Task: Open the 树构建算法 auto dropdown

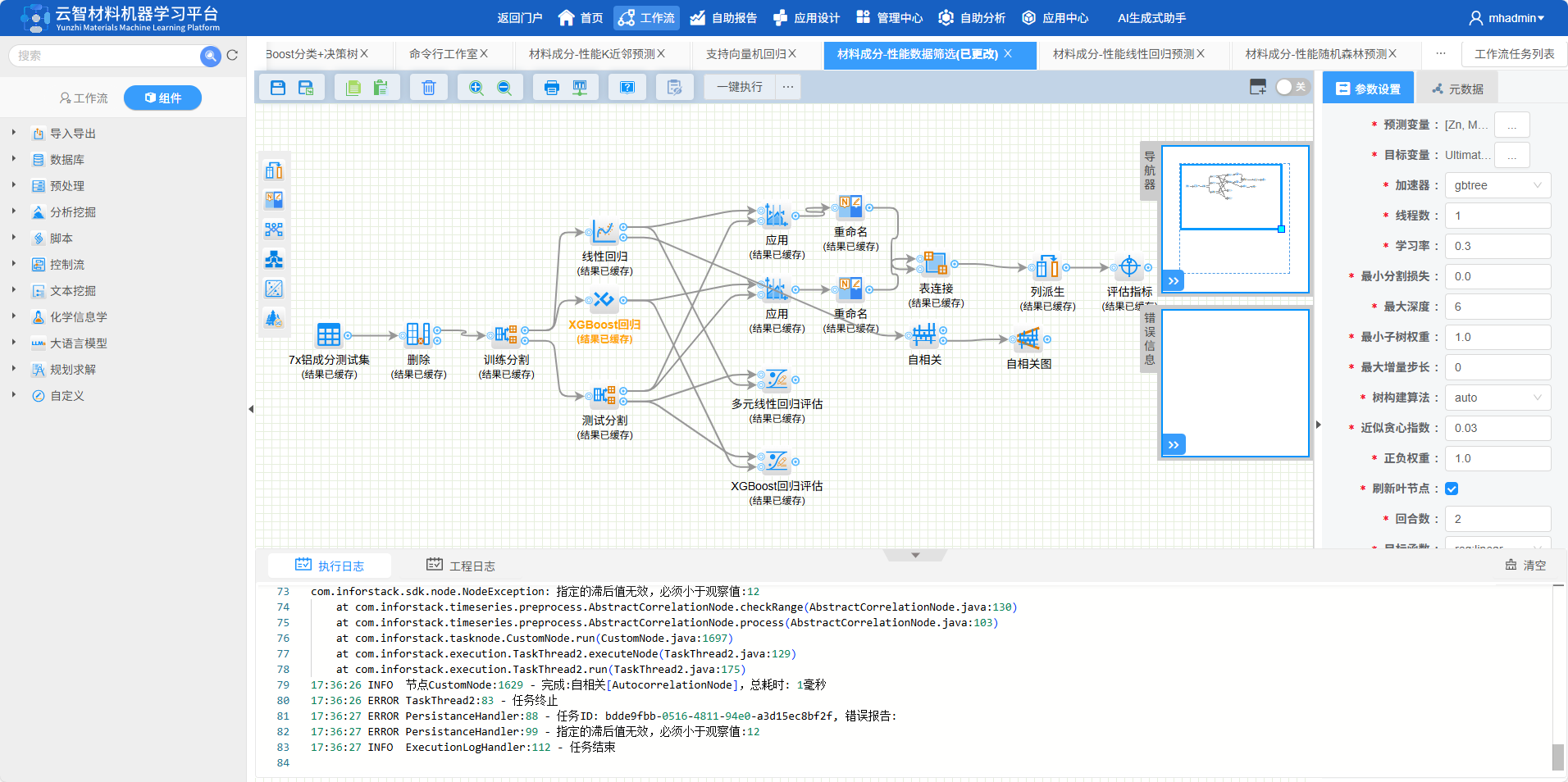Action: tap(1497, 398)
